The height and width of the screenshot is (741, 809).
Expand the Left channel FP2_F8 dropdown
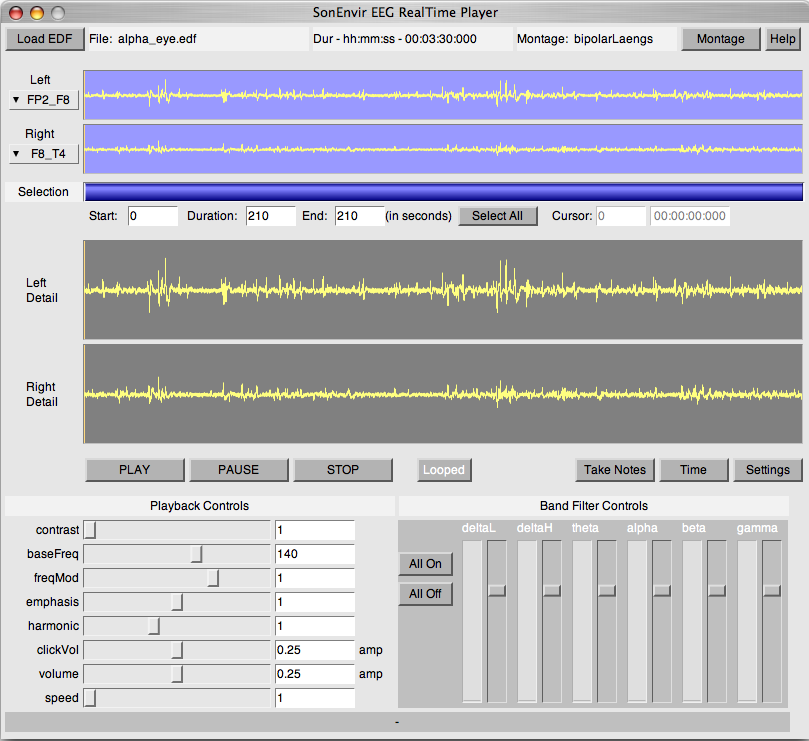pyautogui.click(x=44, y=100)
